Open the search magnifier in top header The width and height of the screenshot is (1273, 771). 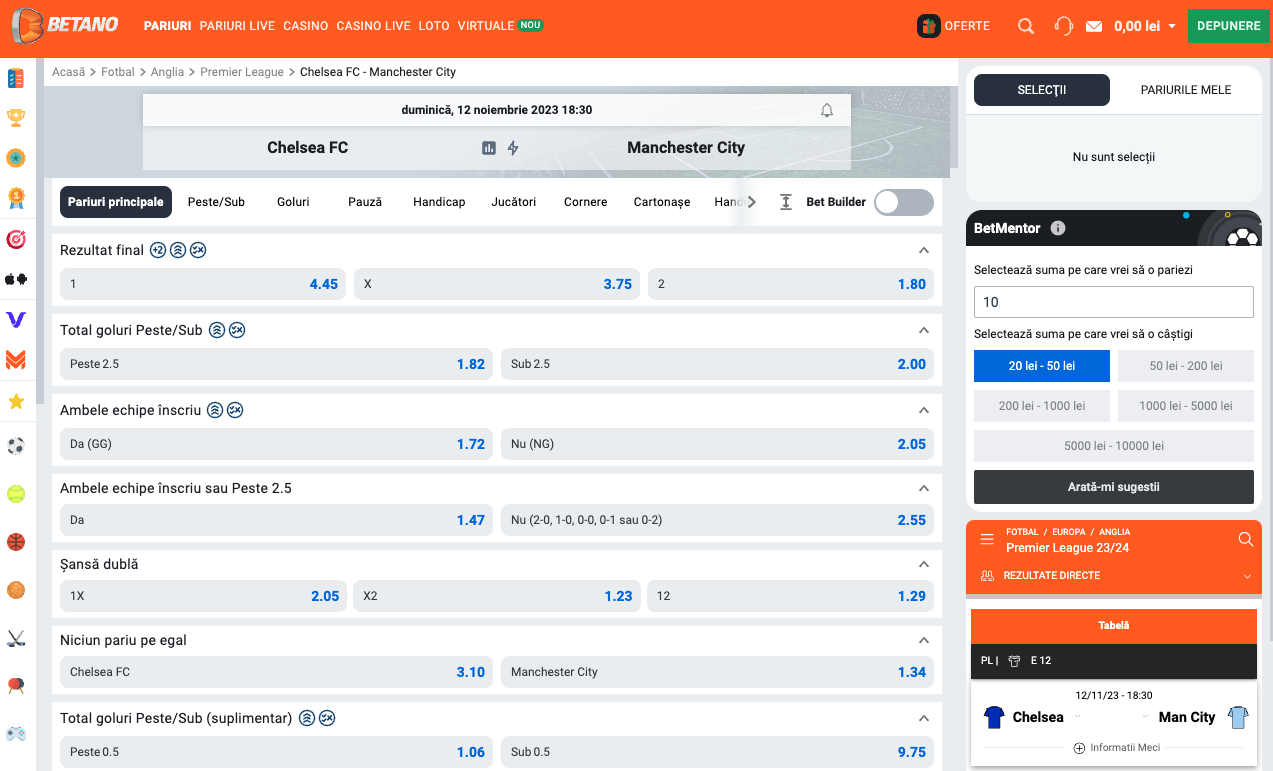[1026, 26]
